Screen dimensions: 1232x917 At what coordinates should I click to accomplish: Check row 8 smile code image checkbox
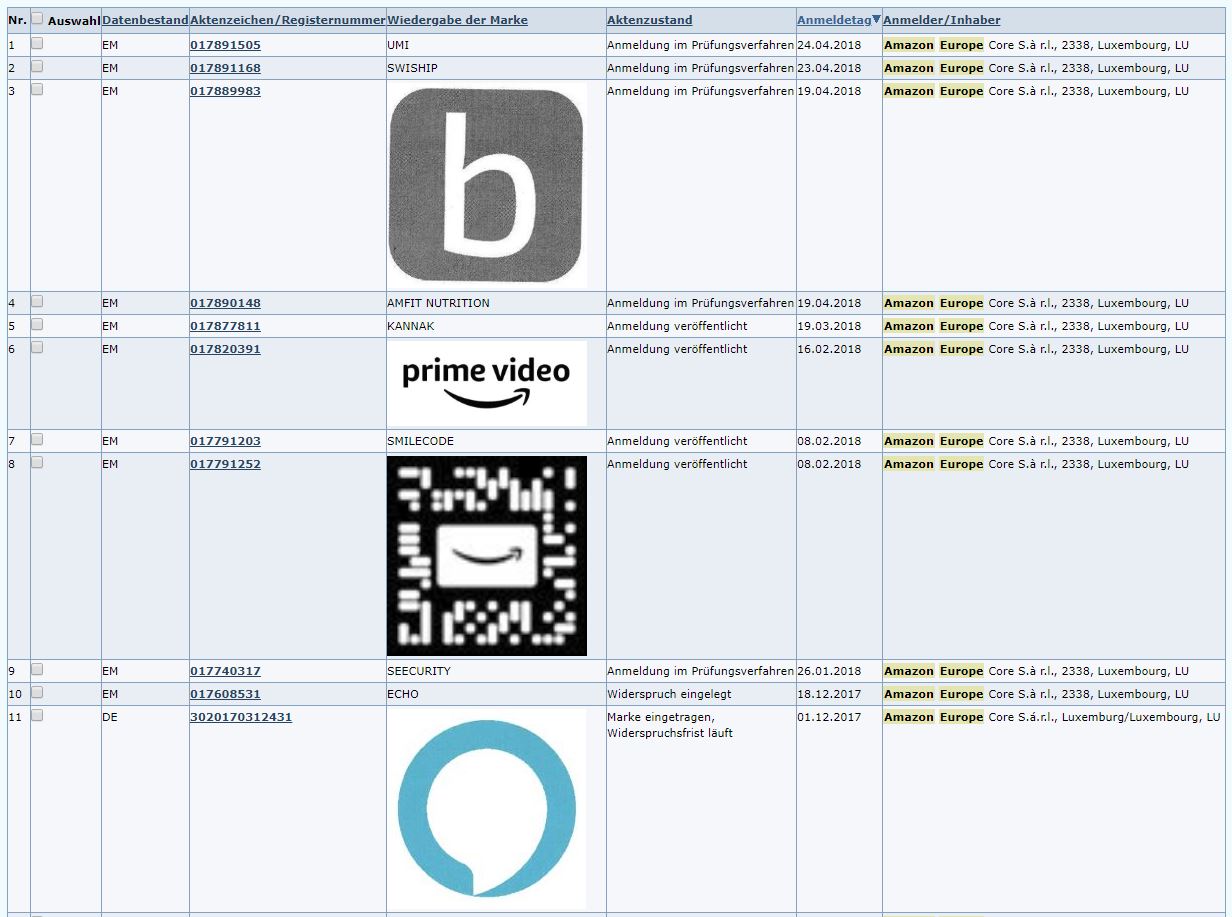click(37, 462)
